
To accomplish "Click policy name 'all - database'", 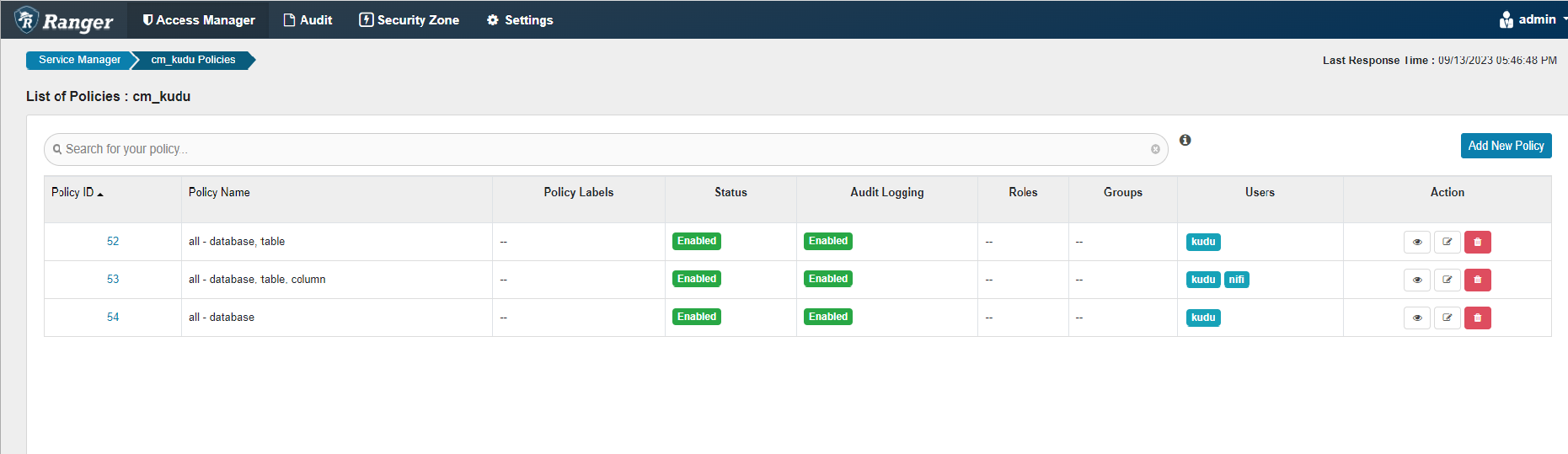I will coord(222,318).
